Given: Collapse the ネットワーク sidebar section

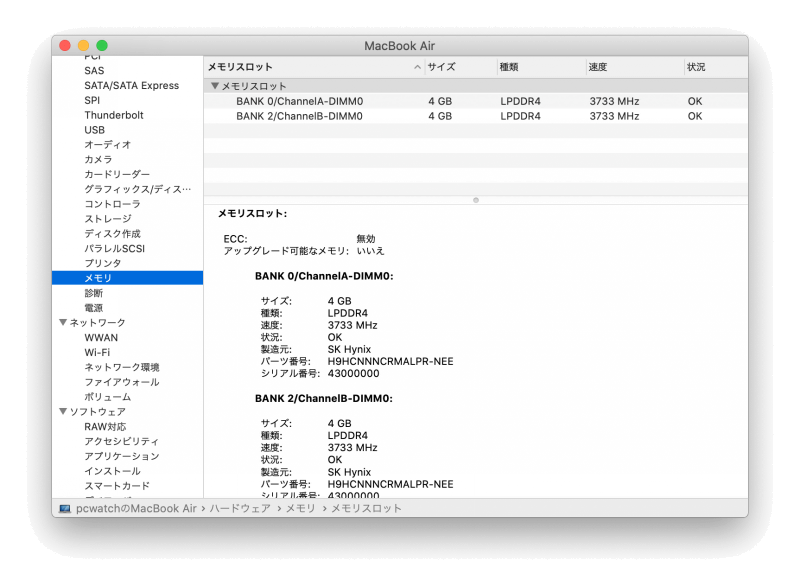Looking at the screenshot, I should point(63,322).
